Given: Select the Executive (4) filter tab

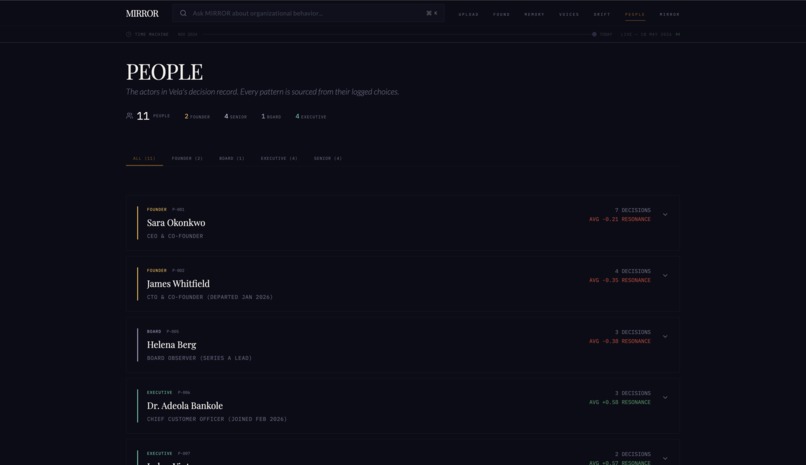Looking at the screenshot, I should point(279,158).
